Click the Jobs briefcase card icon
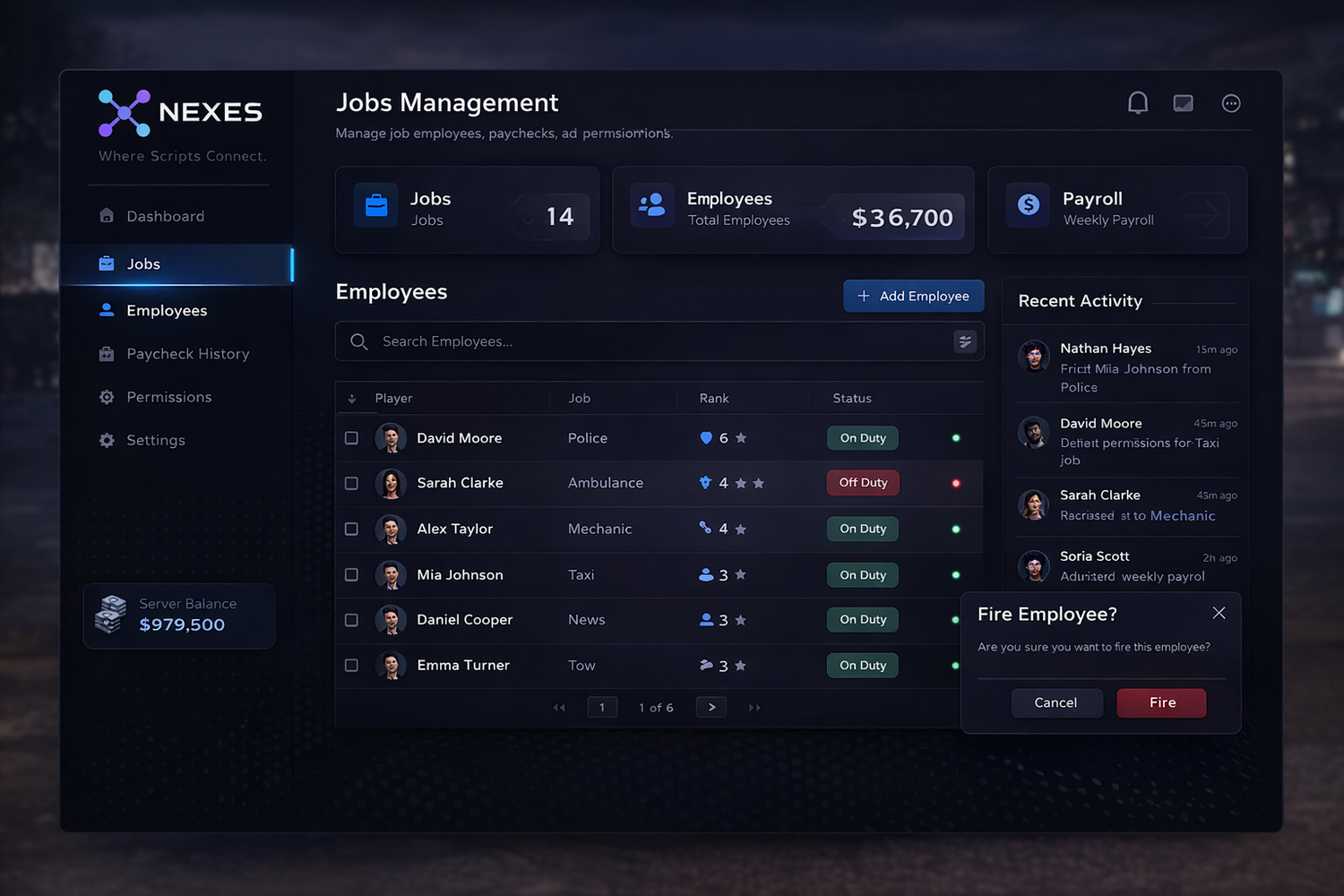Image resolution: width=1344 pixels, height=896 pixels. click(x=376, y=205)
